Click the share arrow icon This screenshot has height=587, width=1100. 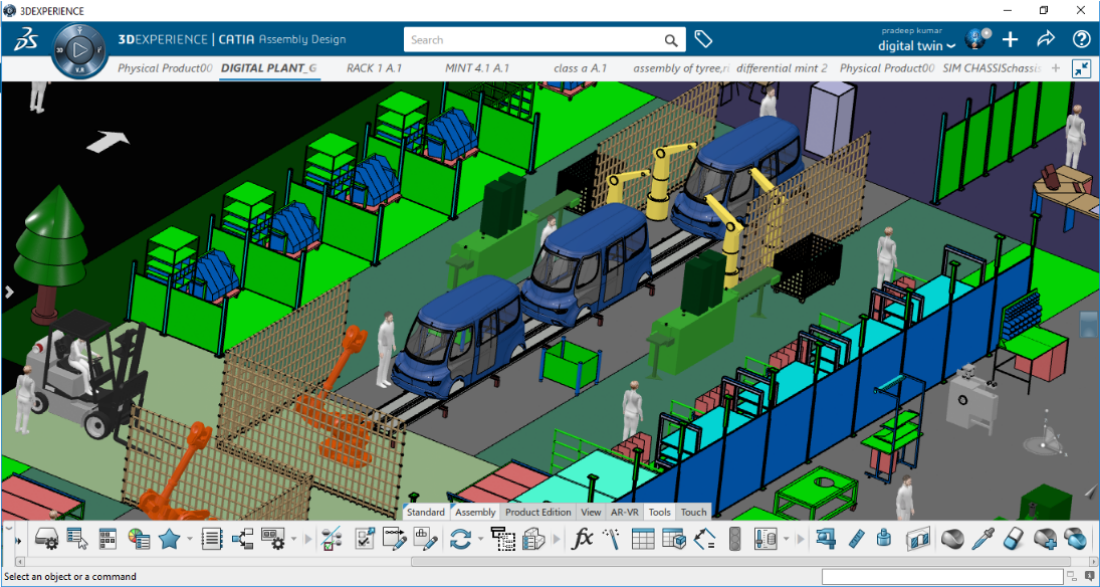(x=1046, y=39)
